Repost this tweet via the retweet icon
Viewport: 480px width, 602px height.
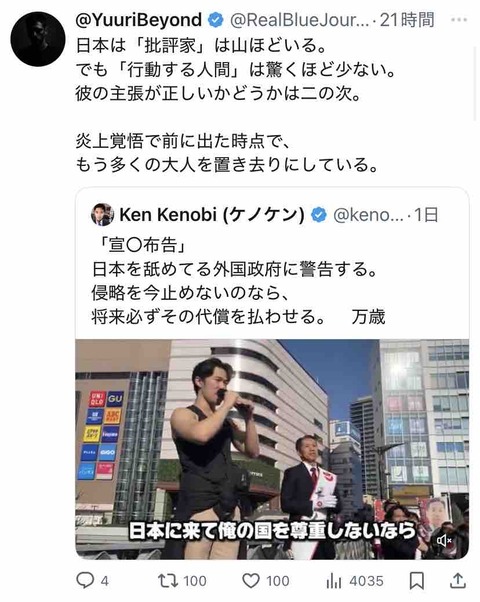pos(168,580)
